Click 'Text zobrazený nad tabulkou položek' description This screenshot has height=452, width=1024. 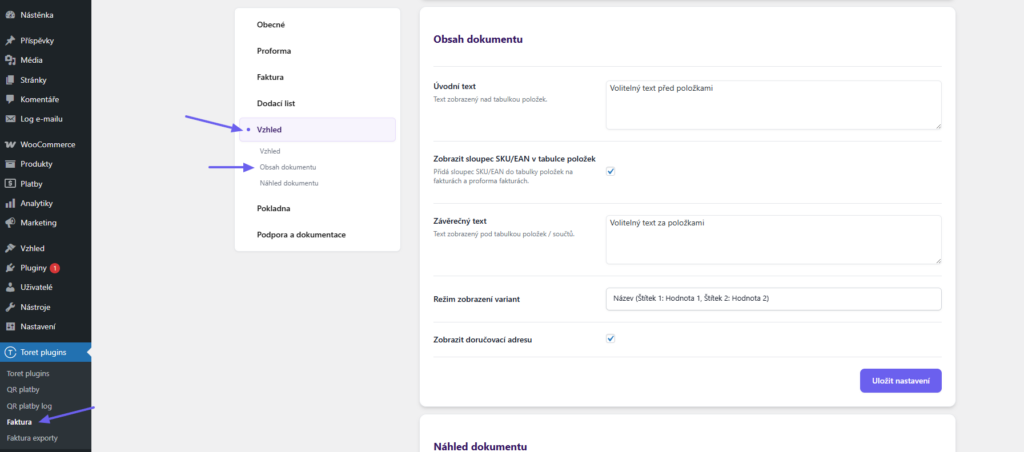pos(490,100)
